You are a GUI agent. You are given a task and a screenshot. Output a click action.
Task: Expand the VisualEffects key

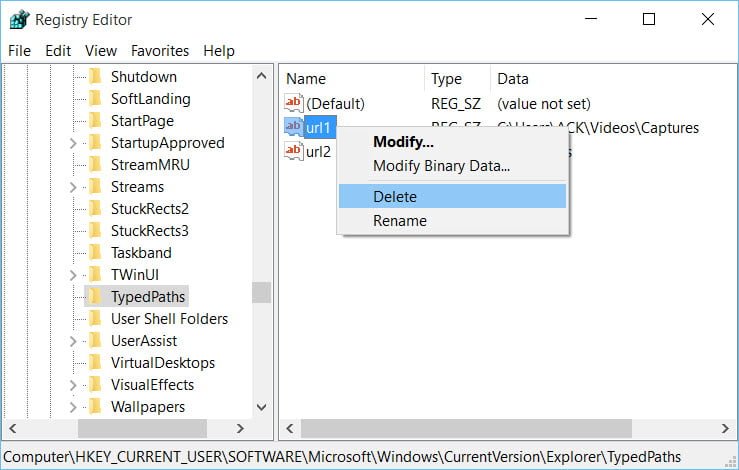pos(73,385)
